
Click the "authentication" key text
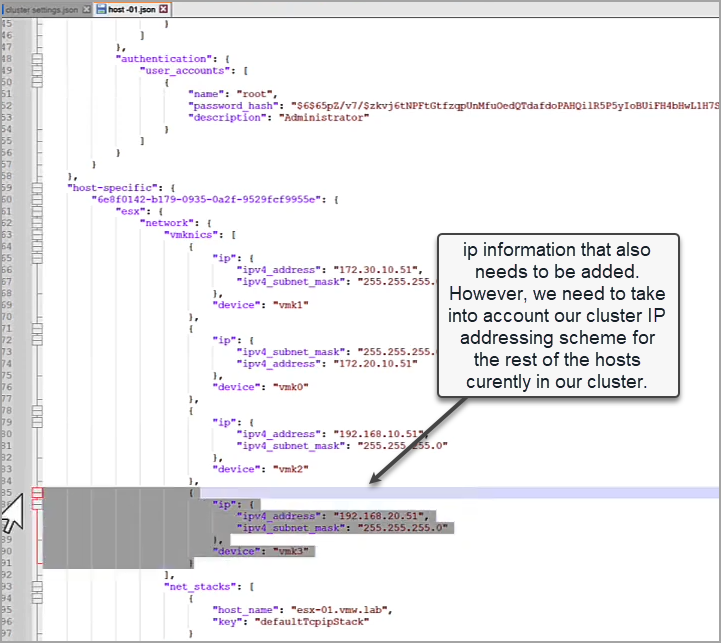point(163,59)
